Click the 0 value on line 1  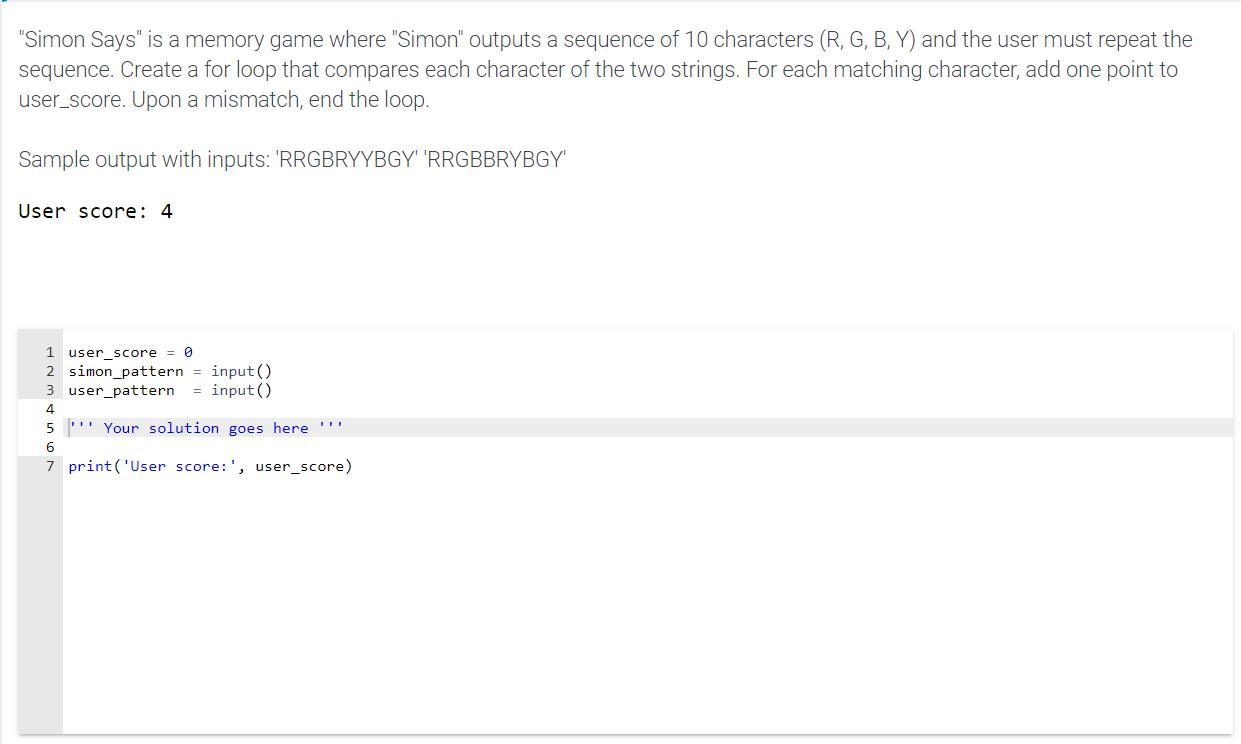click(x=188, y=352)
